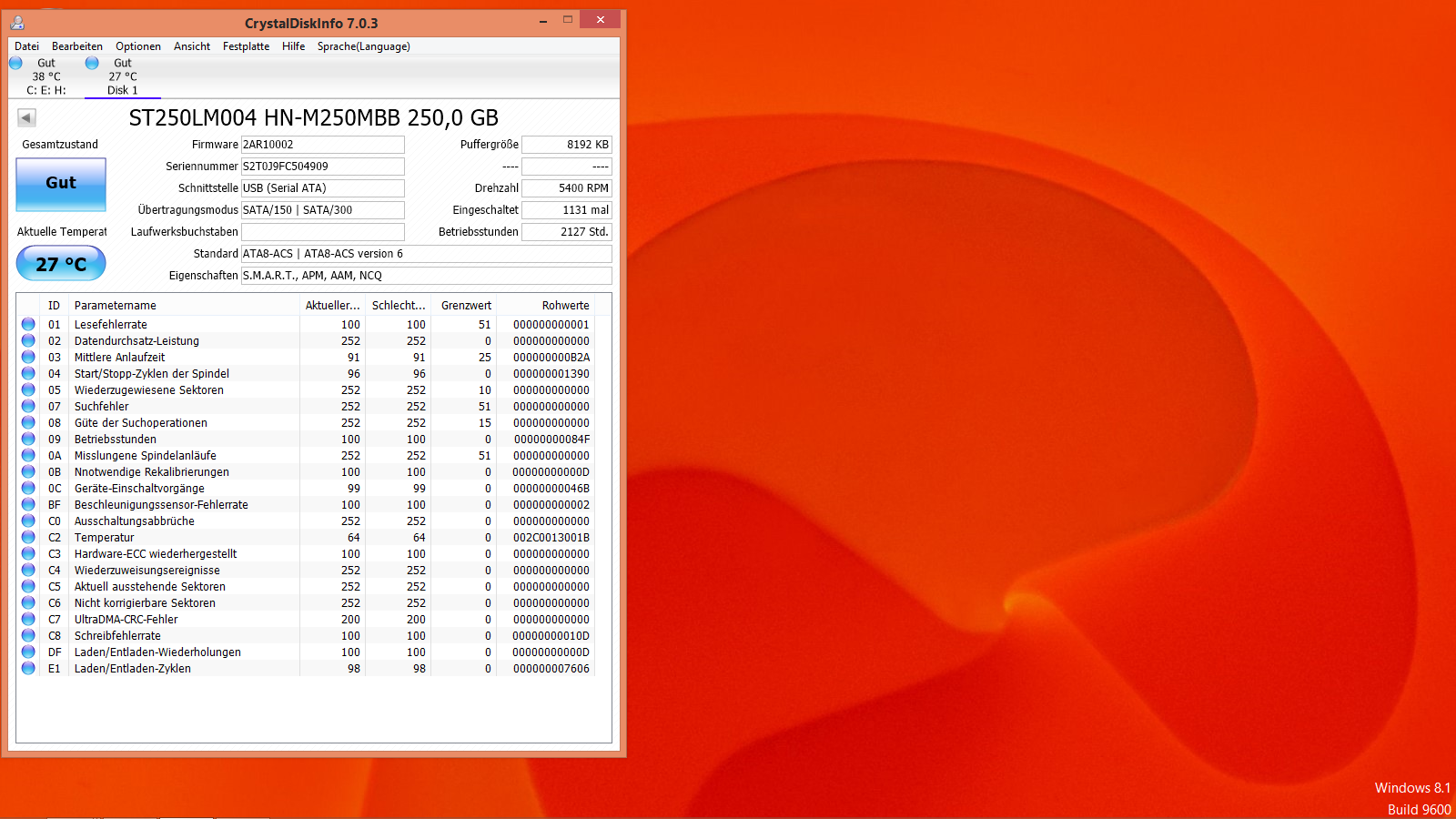Open the Hilfe menu

293,46
